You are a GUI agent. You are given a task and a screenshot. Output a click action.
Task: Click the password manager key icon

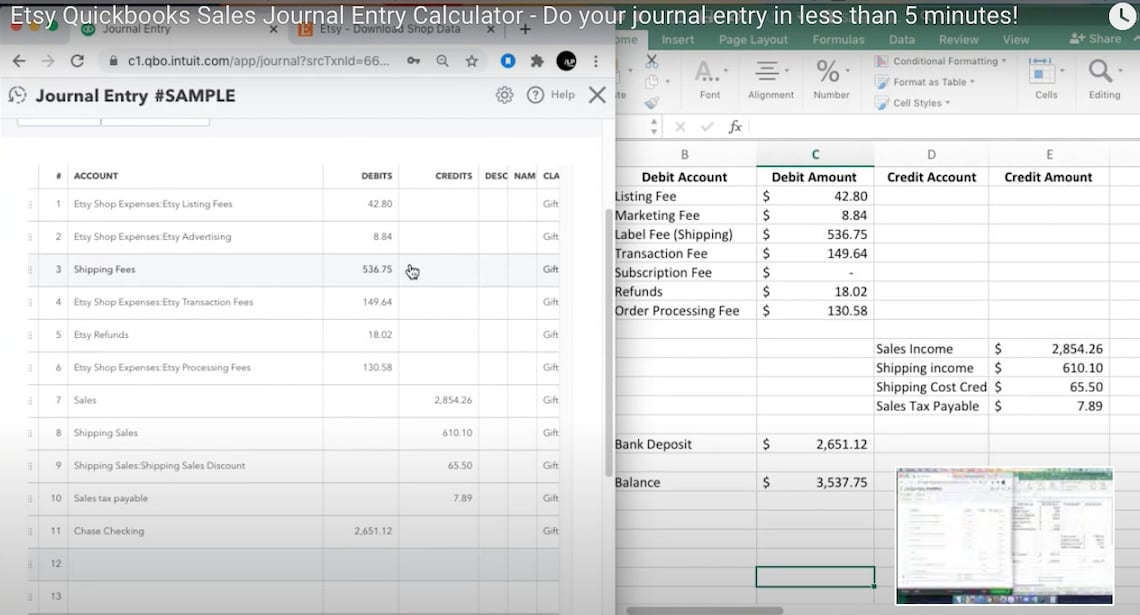414,60
